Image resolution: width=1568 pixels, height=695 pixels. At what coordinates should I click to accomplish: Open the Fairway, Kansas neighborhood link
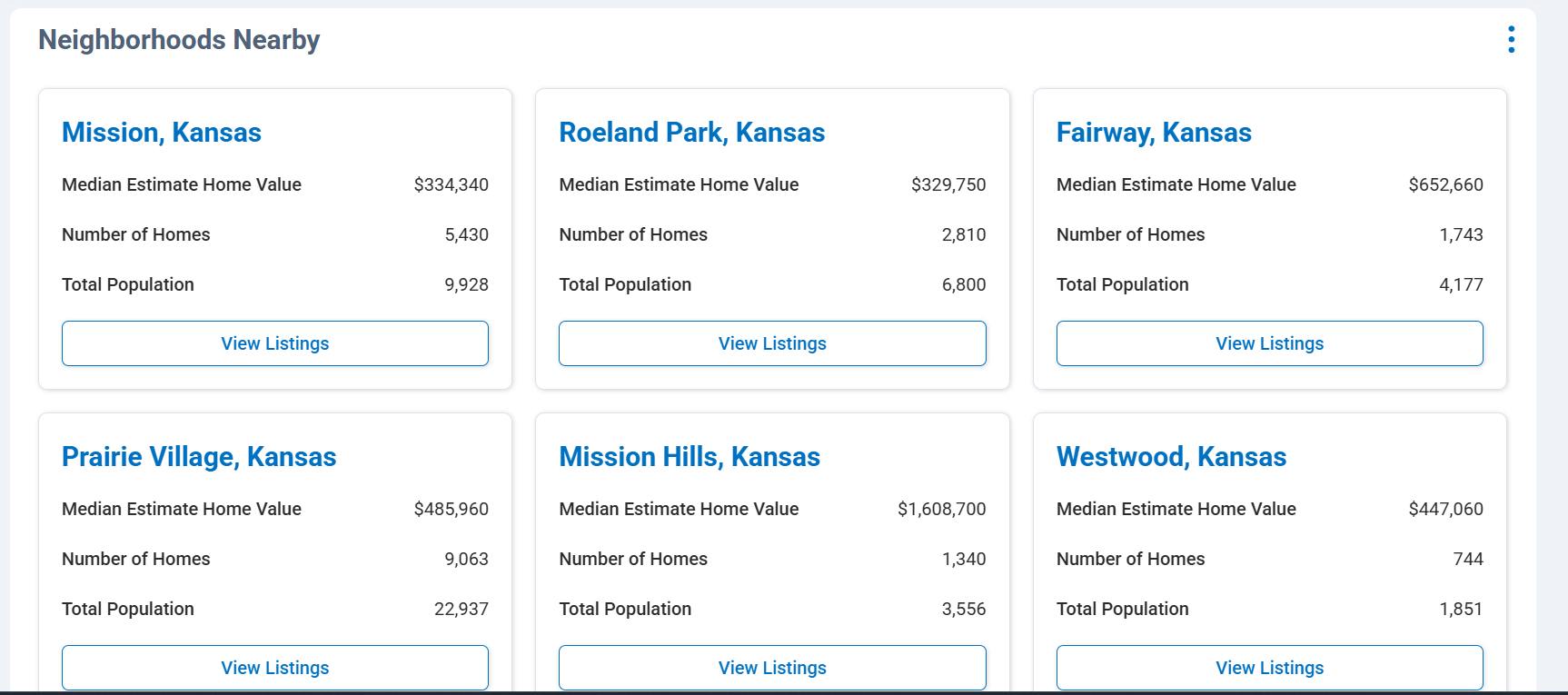click(x=1154, y=133)
